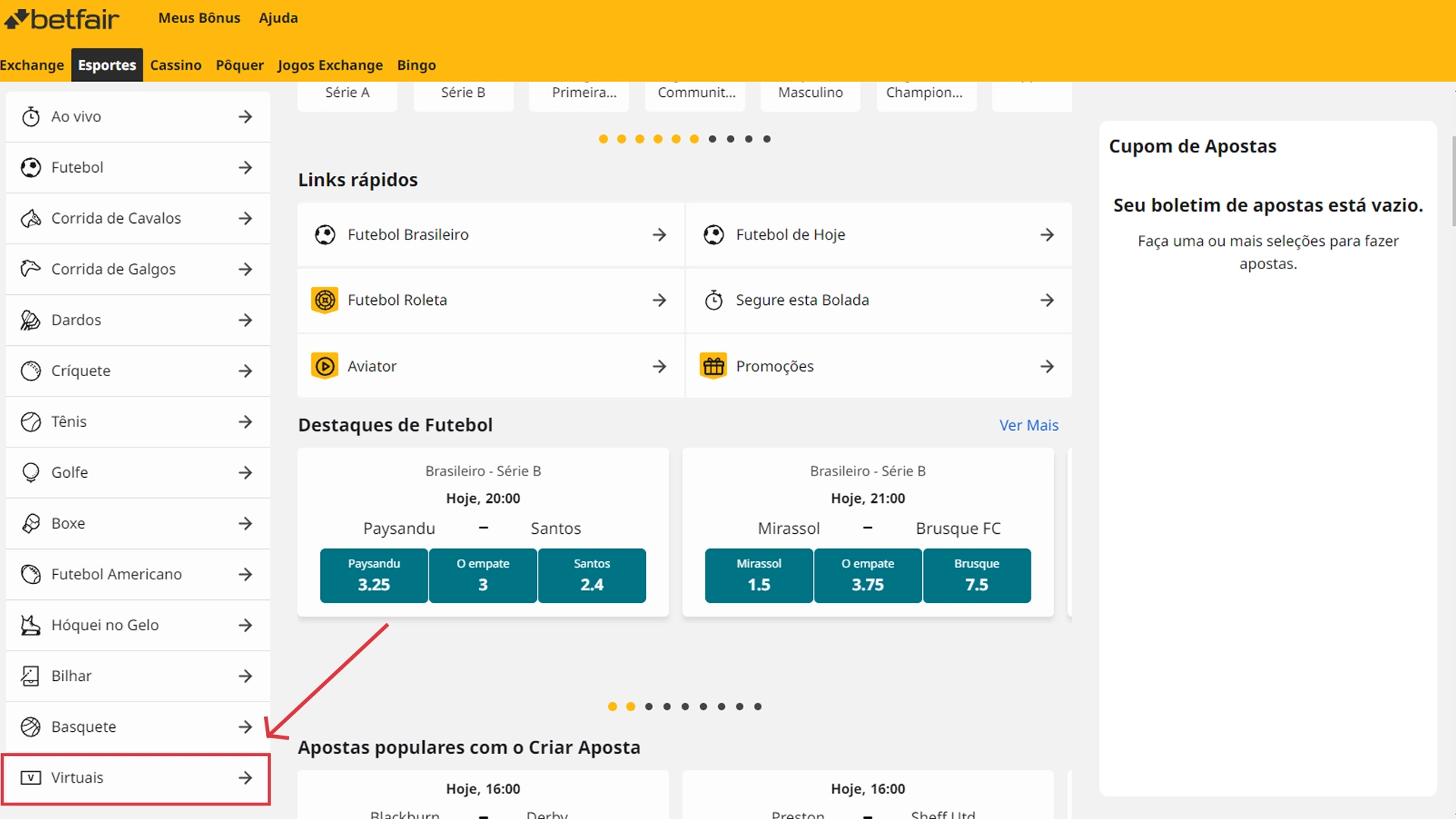Open Dardos sports category

coord(138,320)
